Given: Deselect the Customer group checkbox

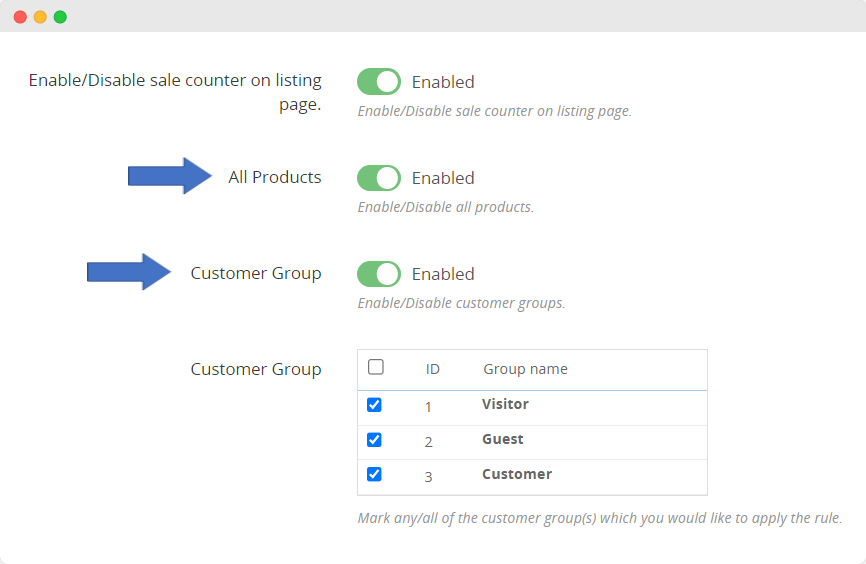Looking at the screenshot, I should [374, 474].
